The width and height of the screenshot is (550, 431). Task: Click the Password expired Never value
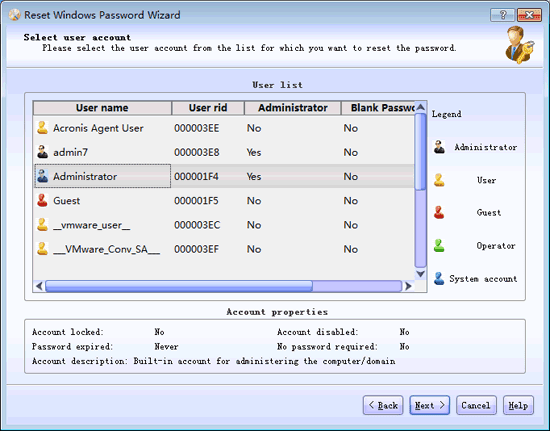pyautogui.click(x=166, y=346)
